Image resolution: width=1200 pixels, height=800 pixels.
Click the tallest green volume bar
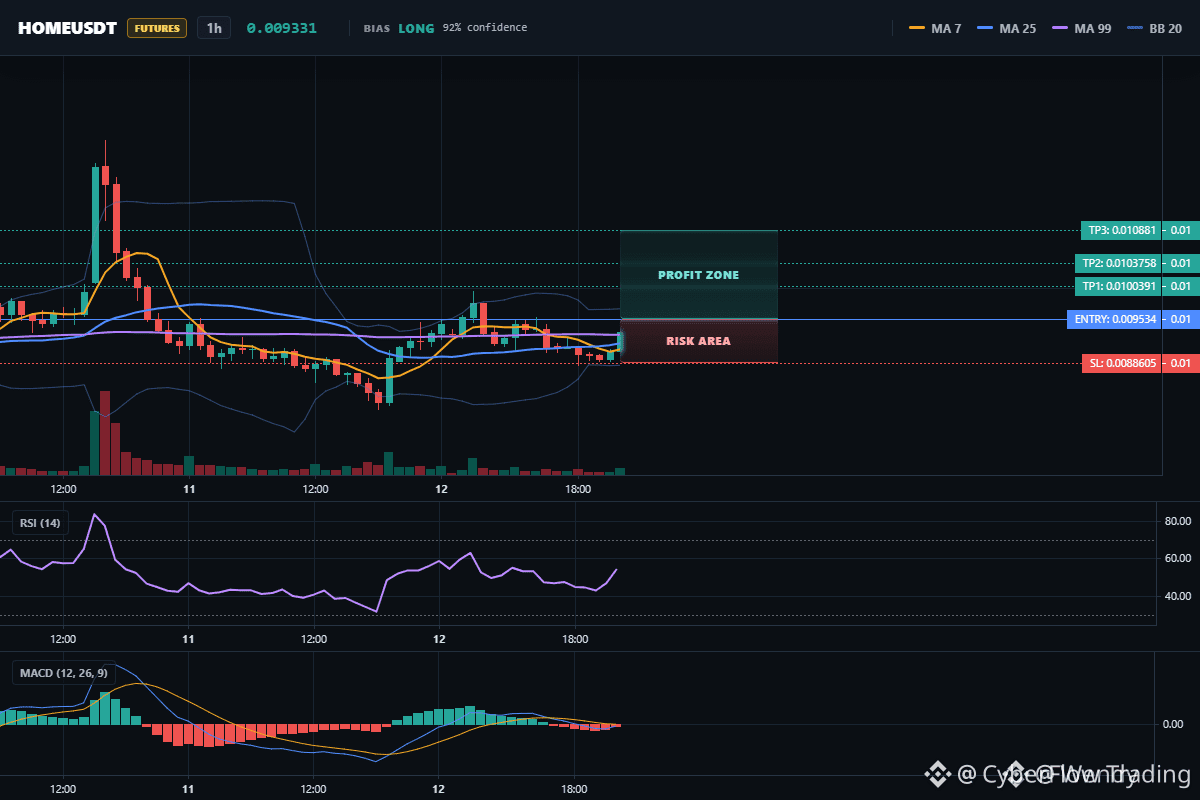coord(95,443)
